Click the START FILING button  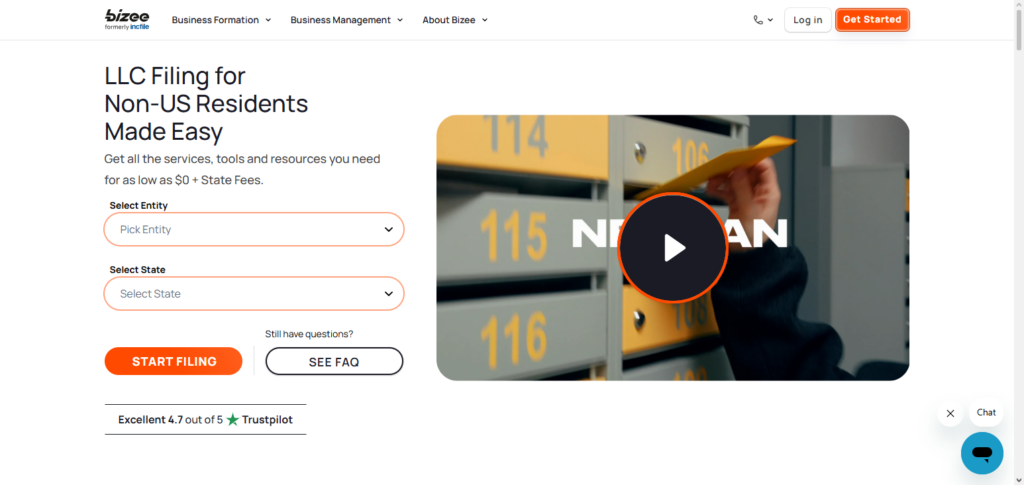[173, 361]
